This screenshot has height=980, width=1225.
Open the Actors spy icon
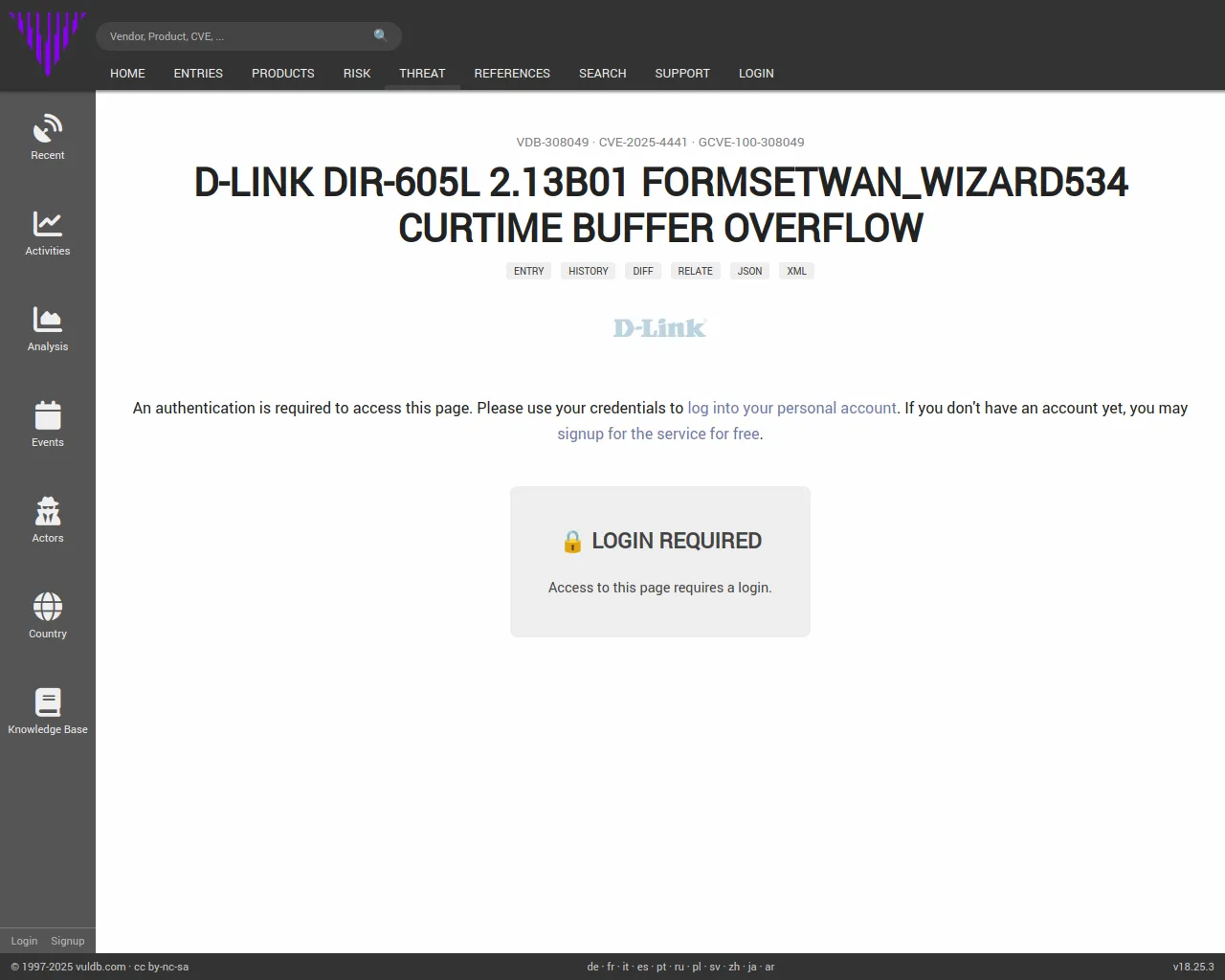(48, 511)
